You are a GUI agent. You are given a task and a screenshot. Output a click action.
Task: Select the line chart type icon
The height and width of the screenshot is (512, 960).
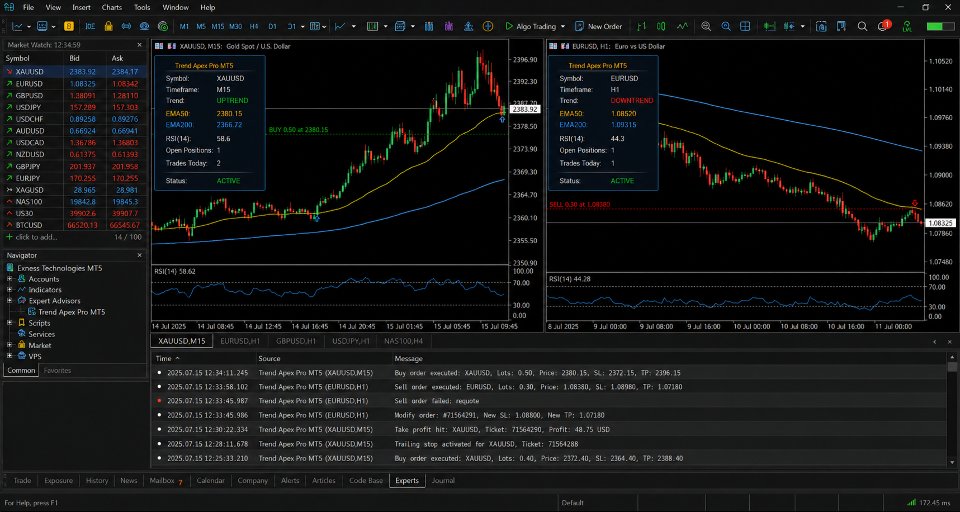tap(682, 26)
